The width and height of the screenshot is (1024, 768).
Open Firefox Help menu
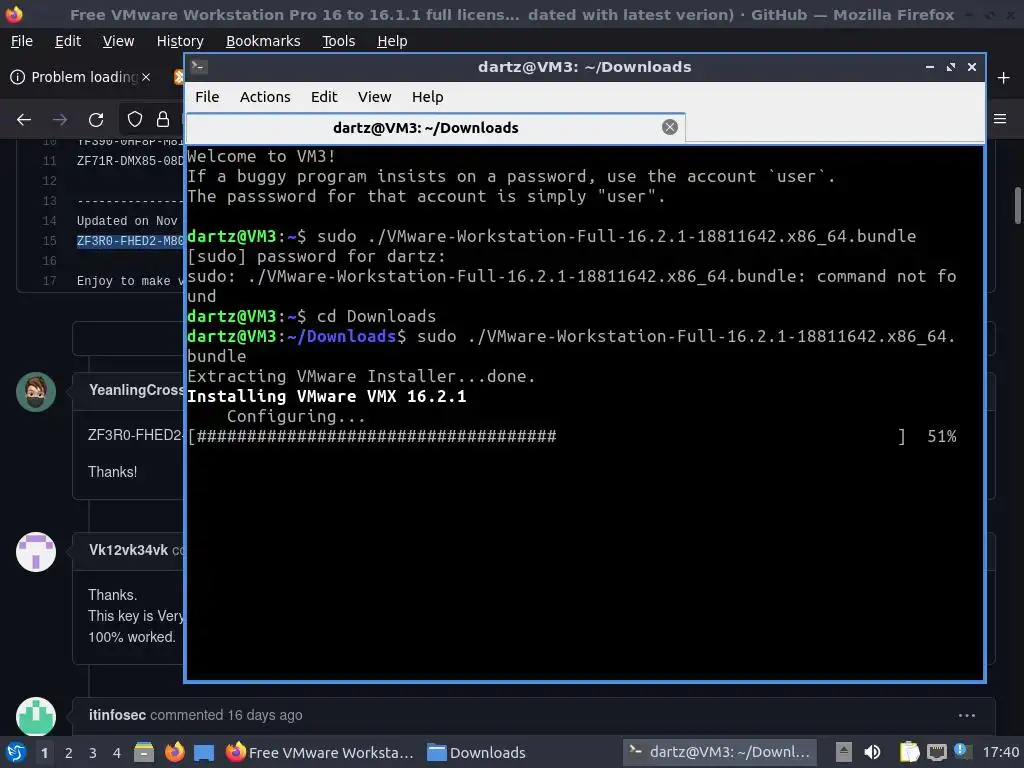[392, 41]
